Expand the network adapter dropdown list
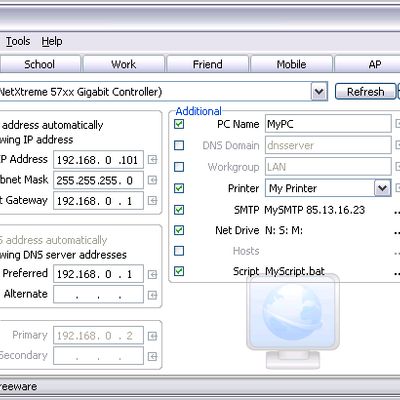 pos(319,92)
